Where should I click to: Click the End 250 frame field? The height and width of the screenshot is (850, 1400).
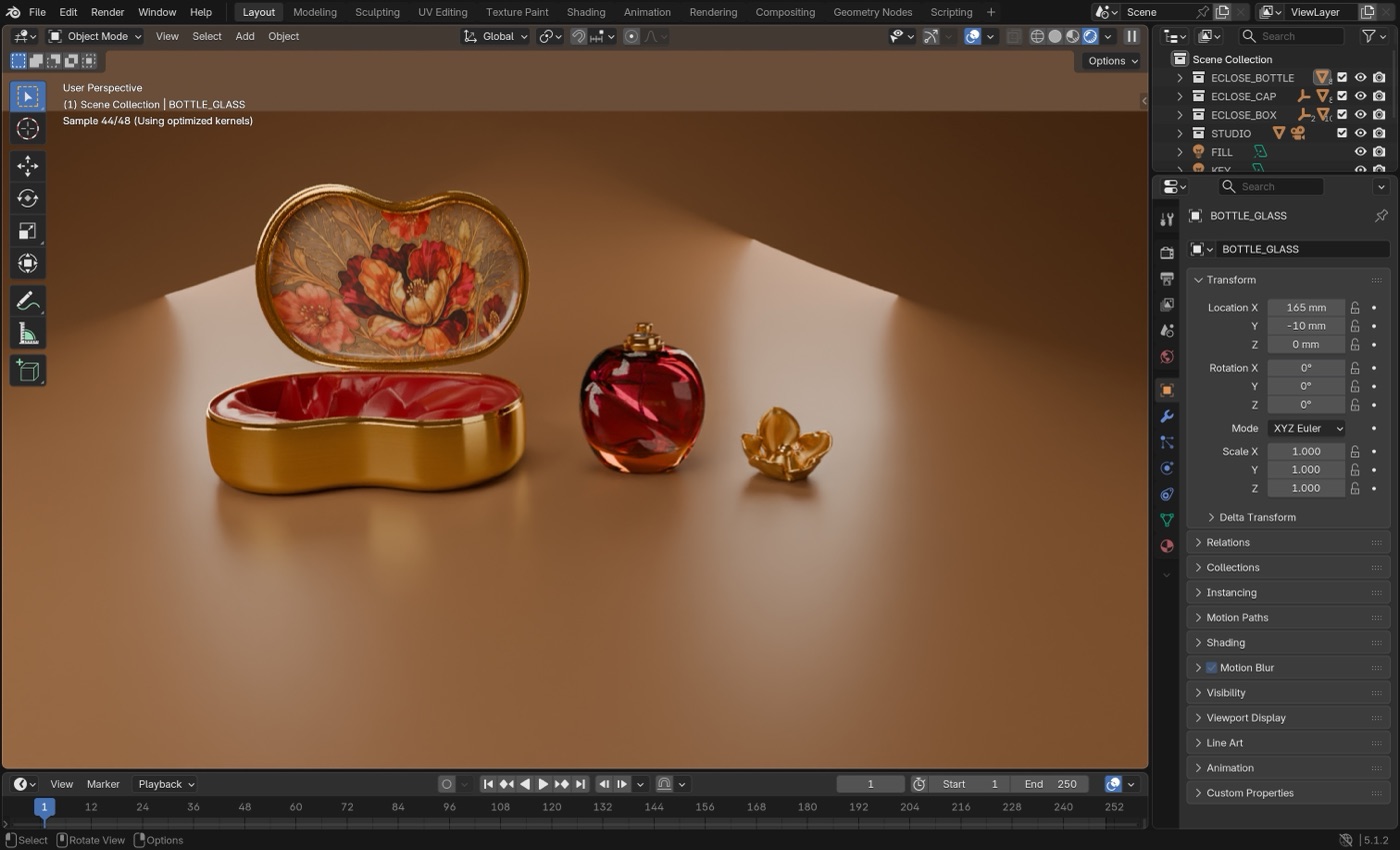point(1049,784)
